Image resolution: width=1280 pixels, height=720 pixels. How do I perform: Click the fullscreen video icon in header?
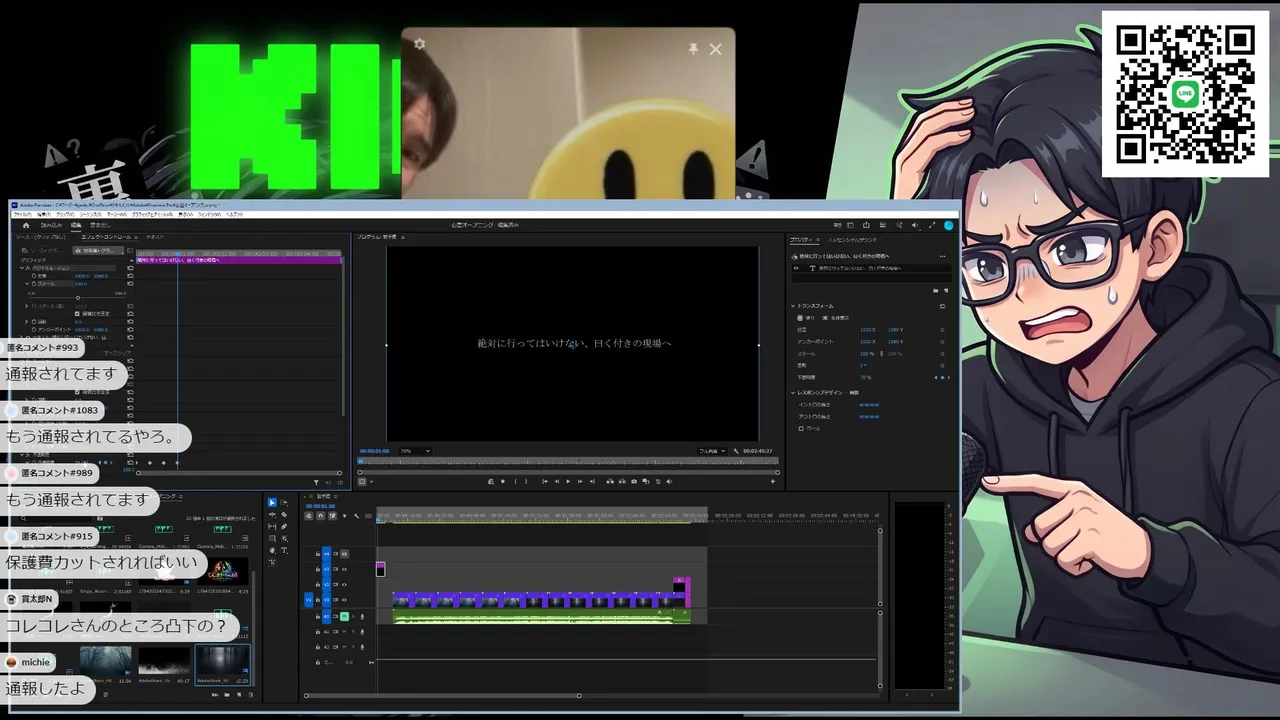932,225
